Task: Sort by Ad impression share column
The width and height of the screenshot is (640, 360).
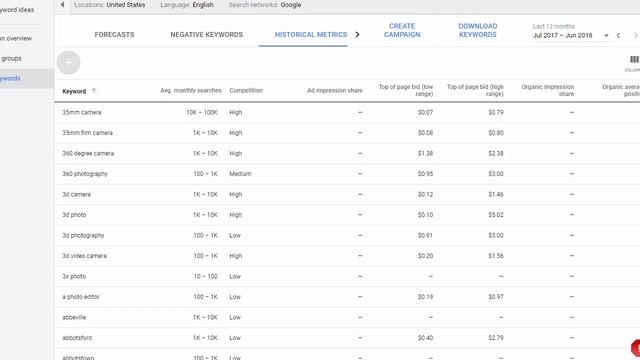Action: (x=335, y=91)
